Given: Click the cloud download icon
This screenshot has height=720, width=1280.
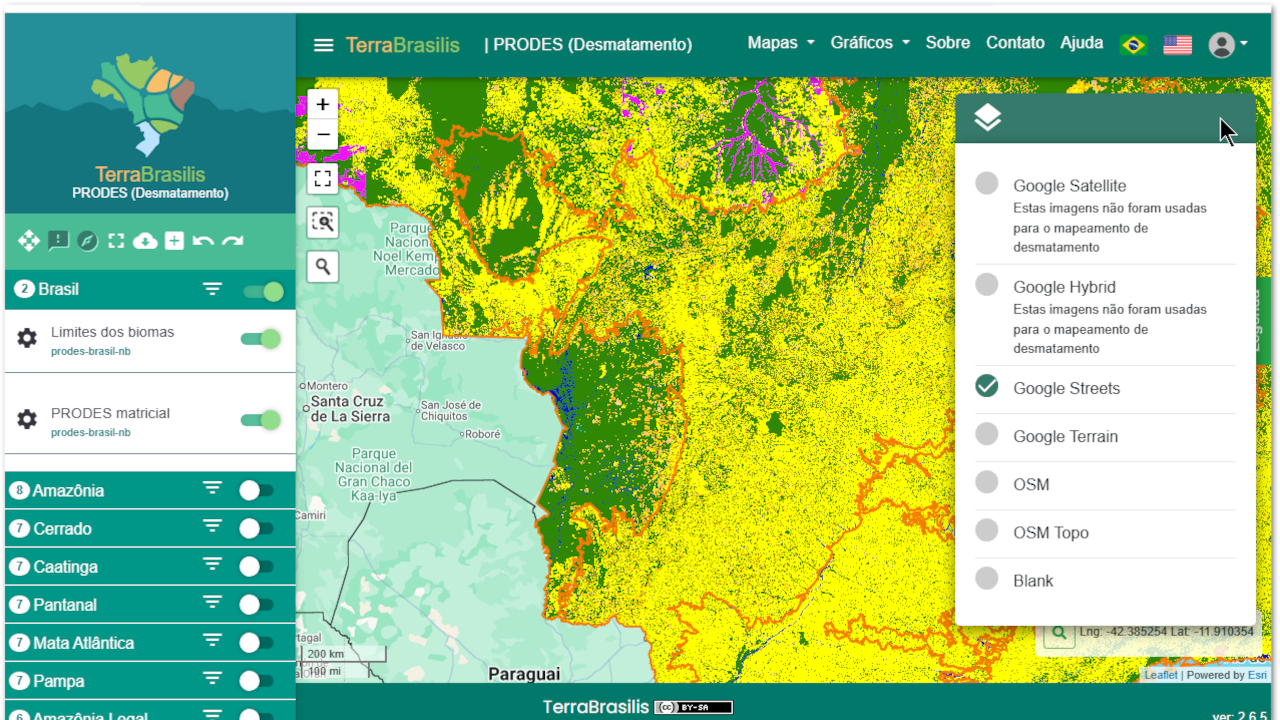Looking at the screenshot, I should point(145,240).
